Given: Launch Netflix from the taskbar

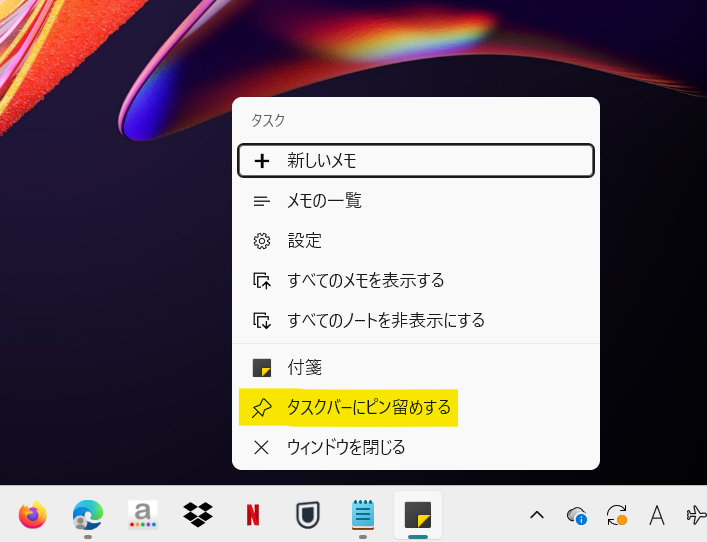Looking at the screenshot, I should 253,514.
